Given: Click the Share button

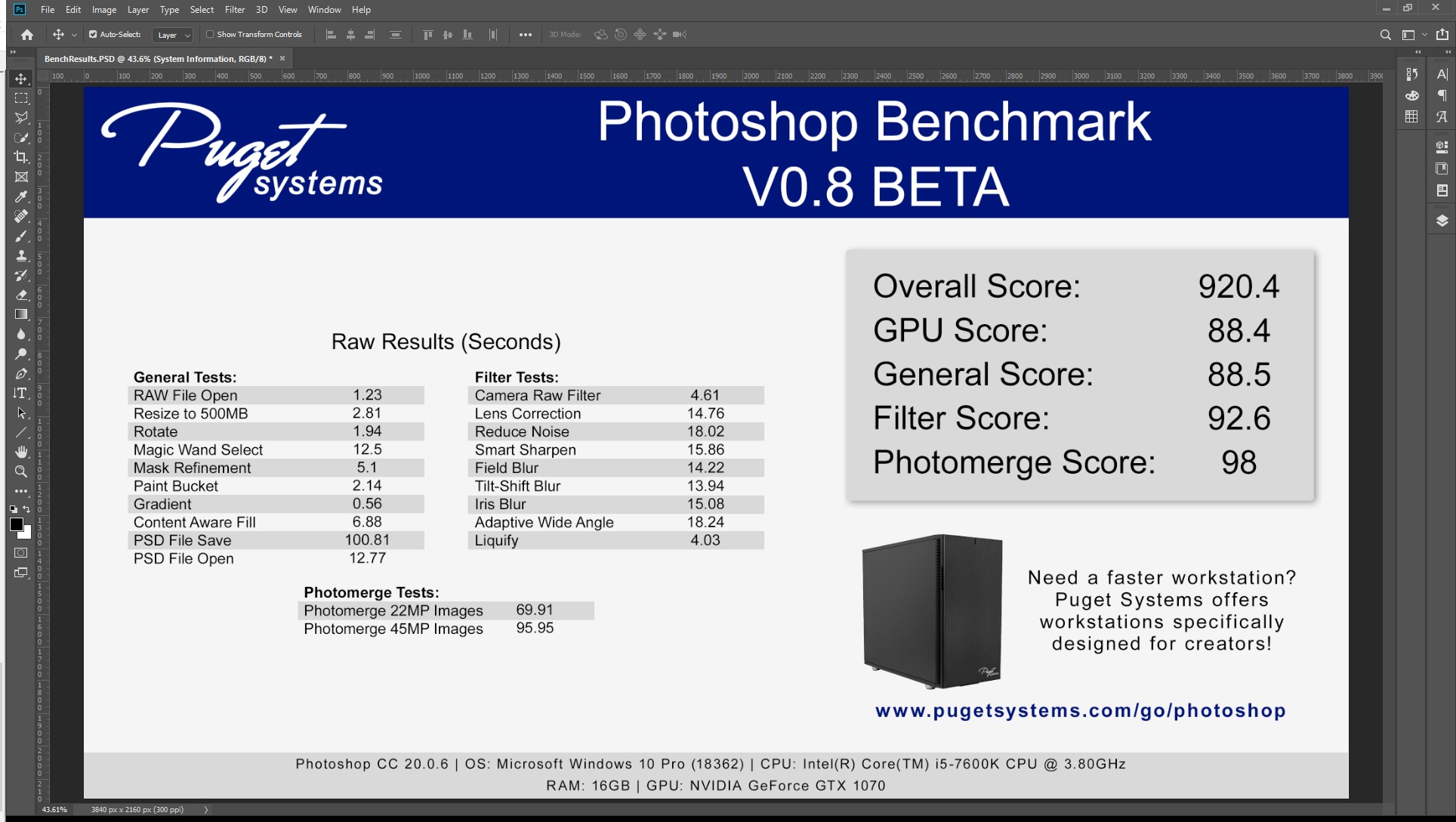Looking at the screenshot, I should 1442,35.
